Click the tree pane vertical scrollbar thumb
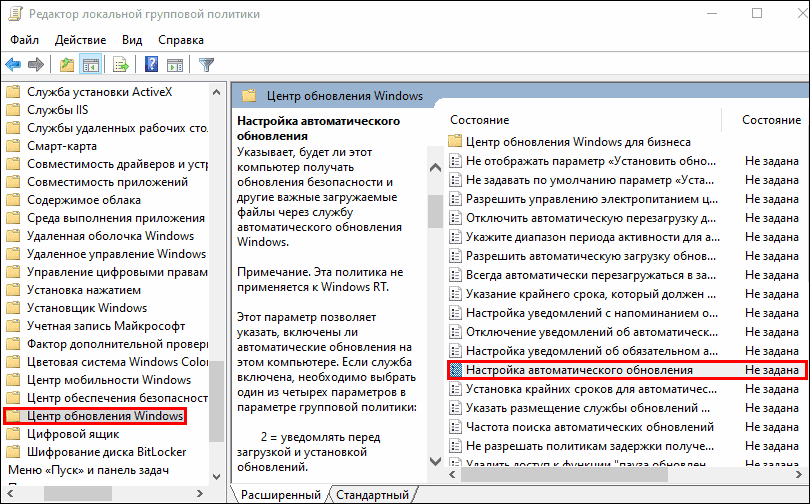The height and width of the screenshot is (504, 810). 216,401
